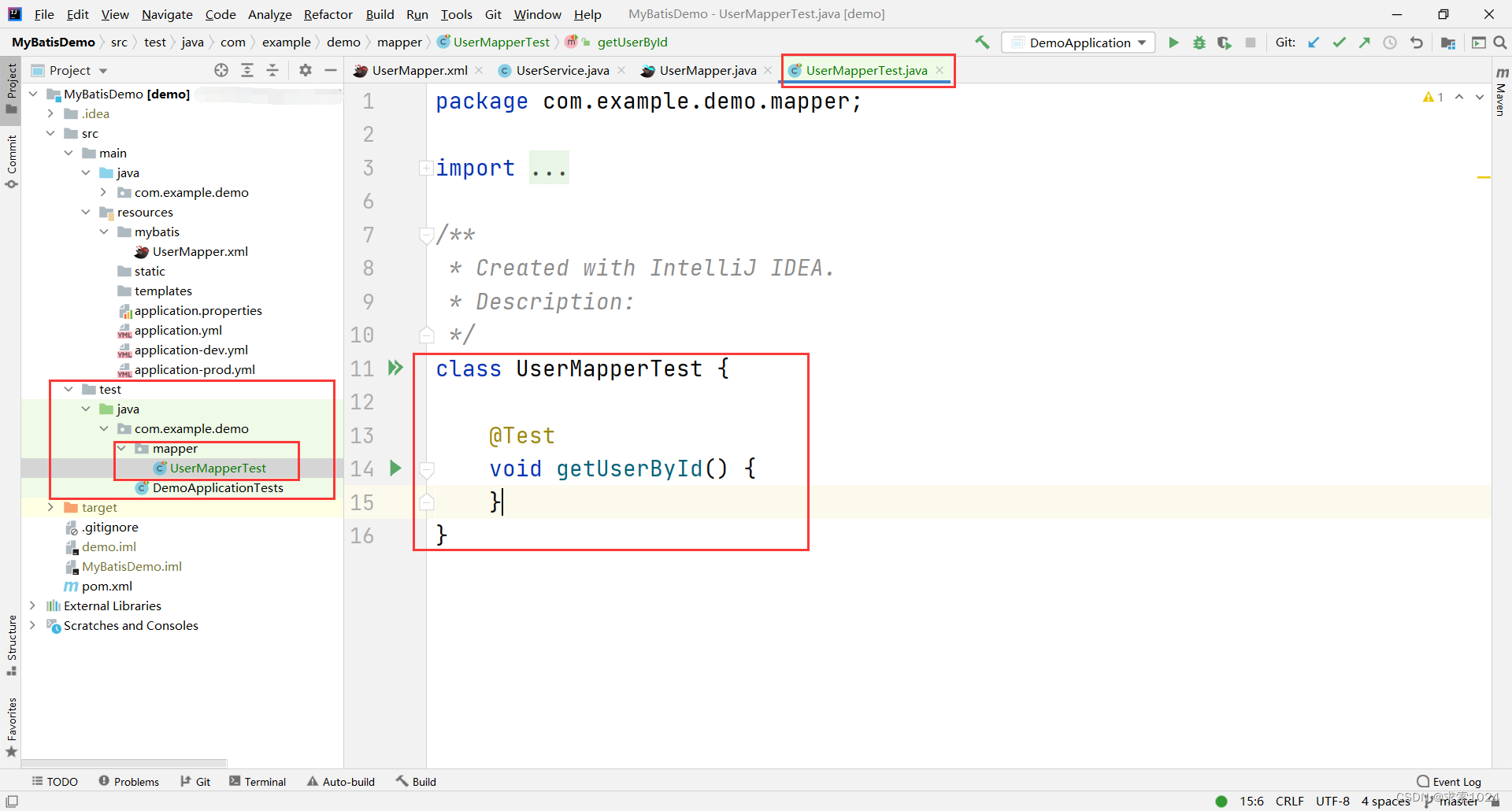The image size is (1512, 811).
Task: Click Search Everywhere magnifier icon
Action: click(x=1500, y=43)
